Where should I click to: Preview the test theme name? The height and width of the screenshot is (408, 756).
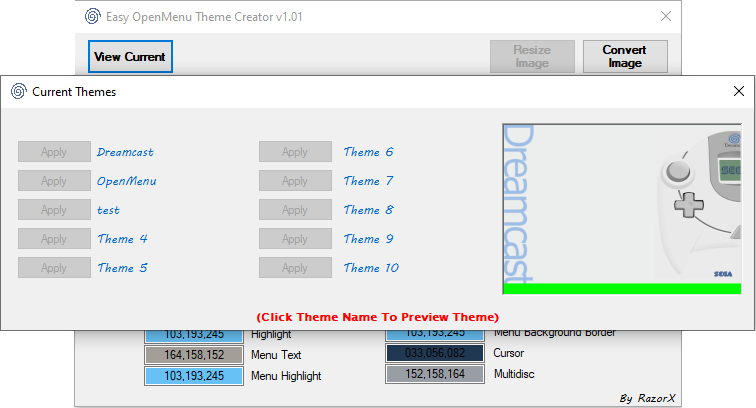[108, 210]
